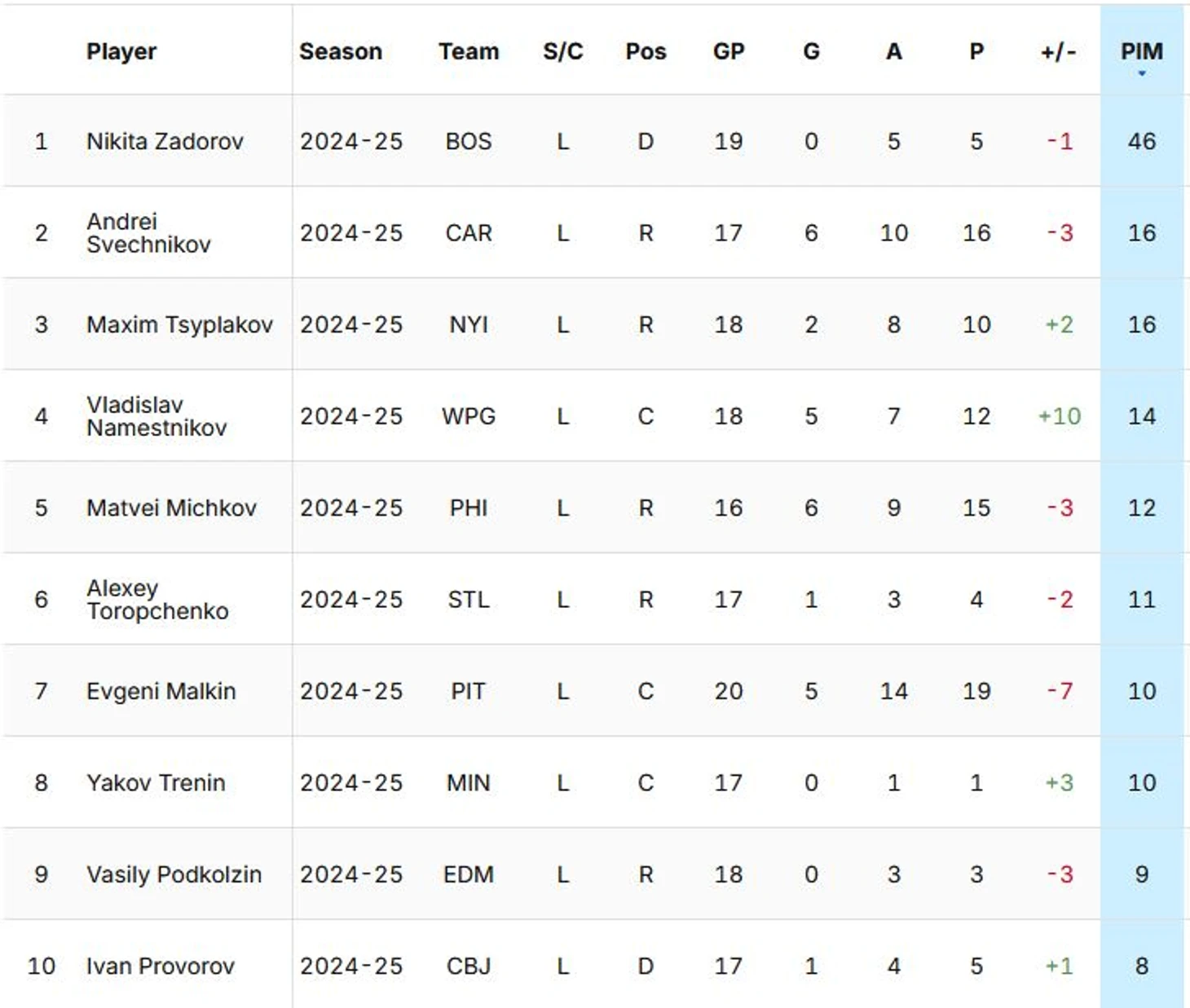The image size is (1190, 1008).
Task: Select Maxim Tsyplakov player name
Action: 179,324
